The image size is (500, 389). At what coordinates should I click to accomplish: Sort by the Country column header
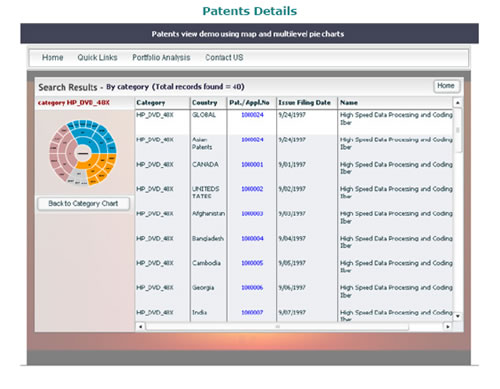point(204,103)
